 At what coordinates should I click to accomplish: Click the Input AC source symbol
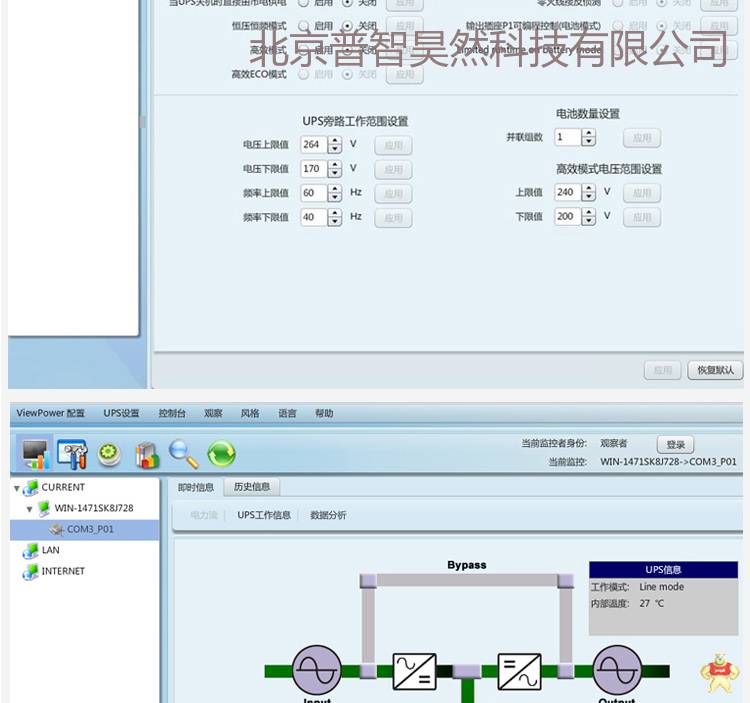click(x=317, y=670)
